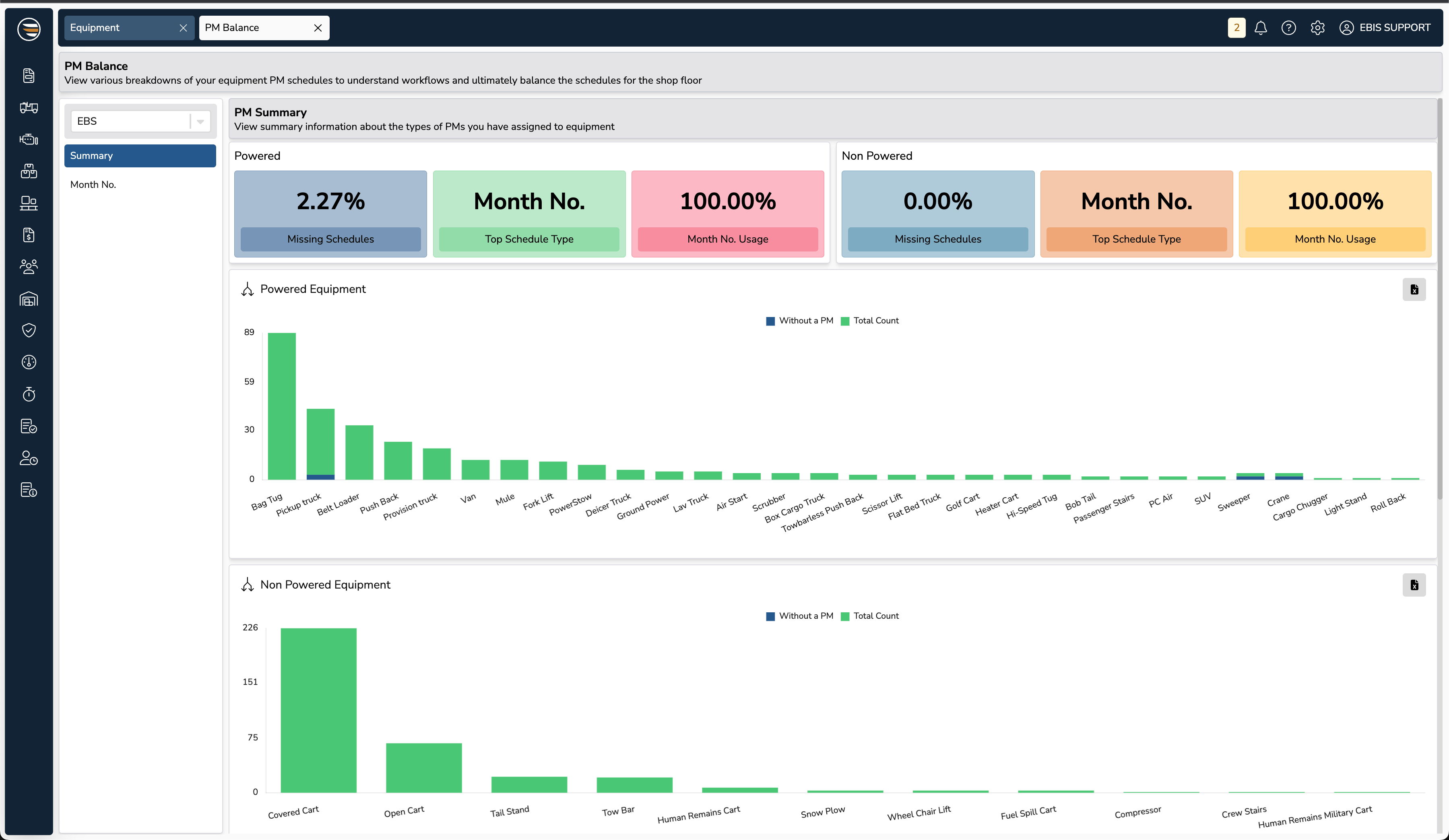1449x840 pixels.
Task: Click Non Powered 100.00% Month No. Usage card
Action: tap(1335, 214)
